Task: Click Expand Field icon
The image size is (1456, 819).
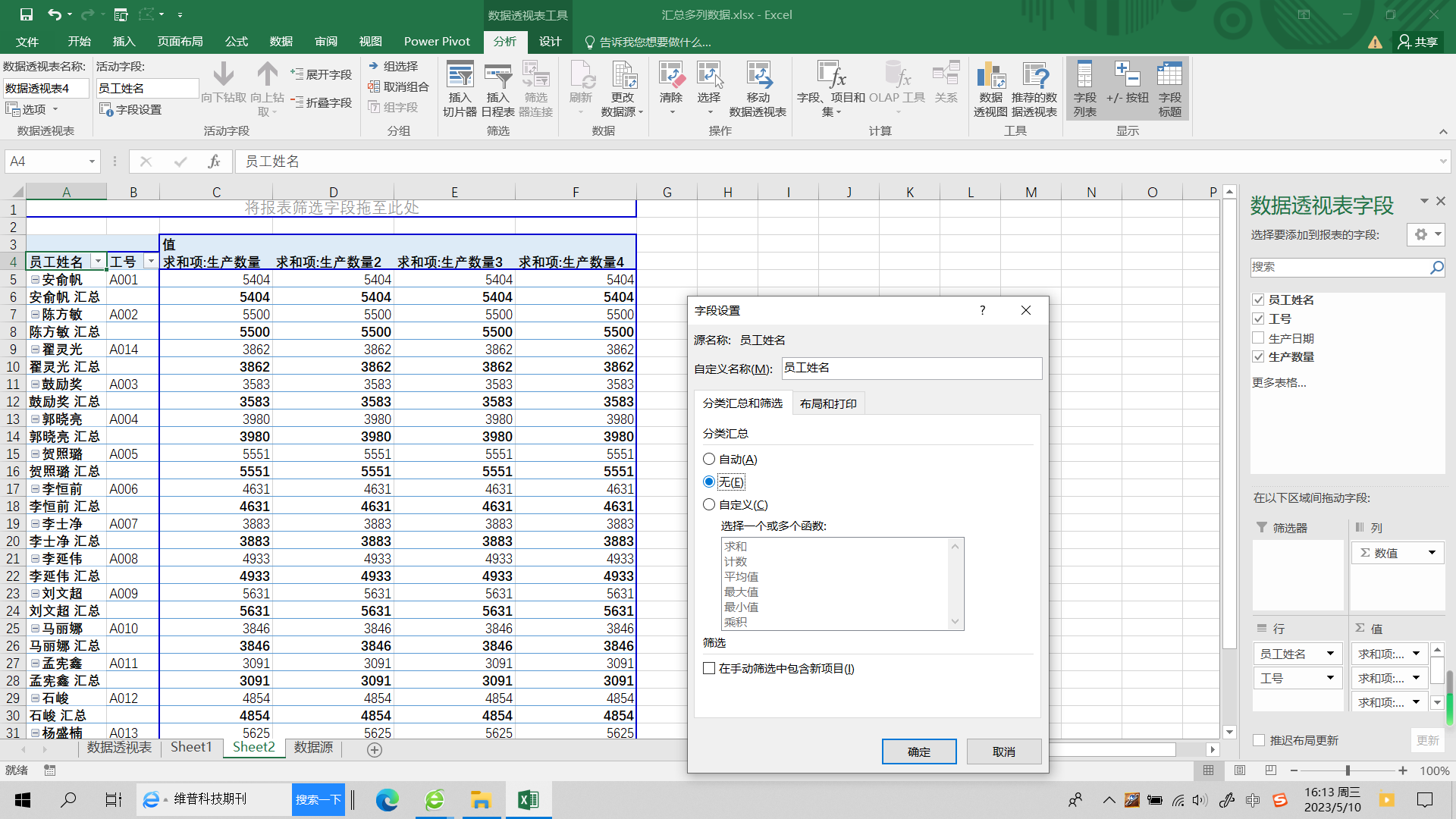Action: coord(322,74)
